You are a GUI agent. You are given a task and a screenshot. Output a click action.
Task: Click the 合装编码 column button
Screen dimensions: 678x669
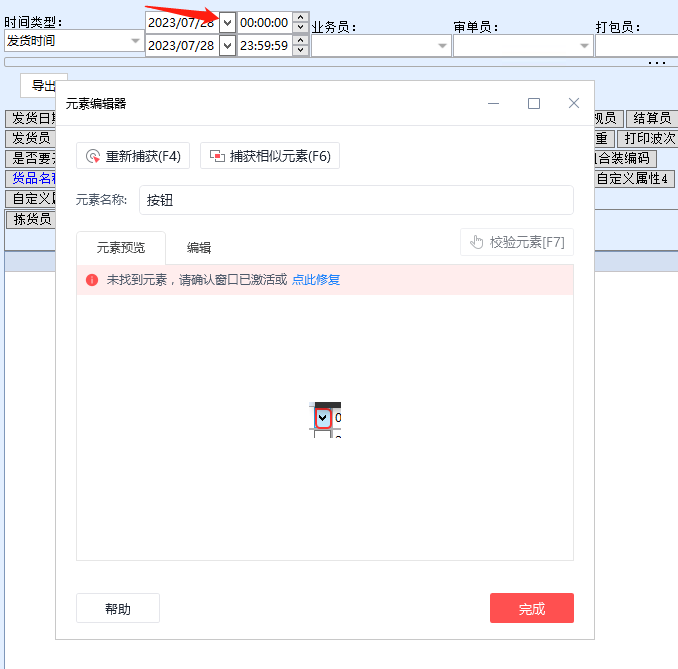point(626,158)
